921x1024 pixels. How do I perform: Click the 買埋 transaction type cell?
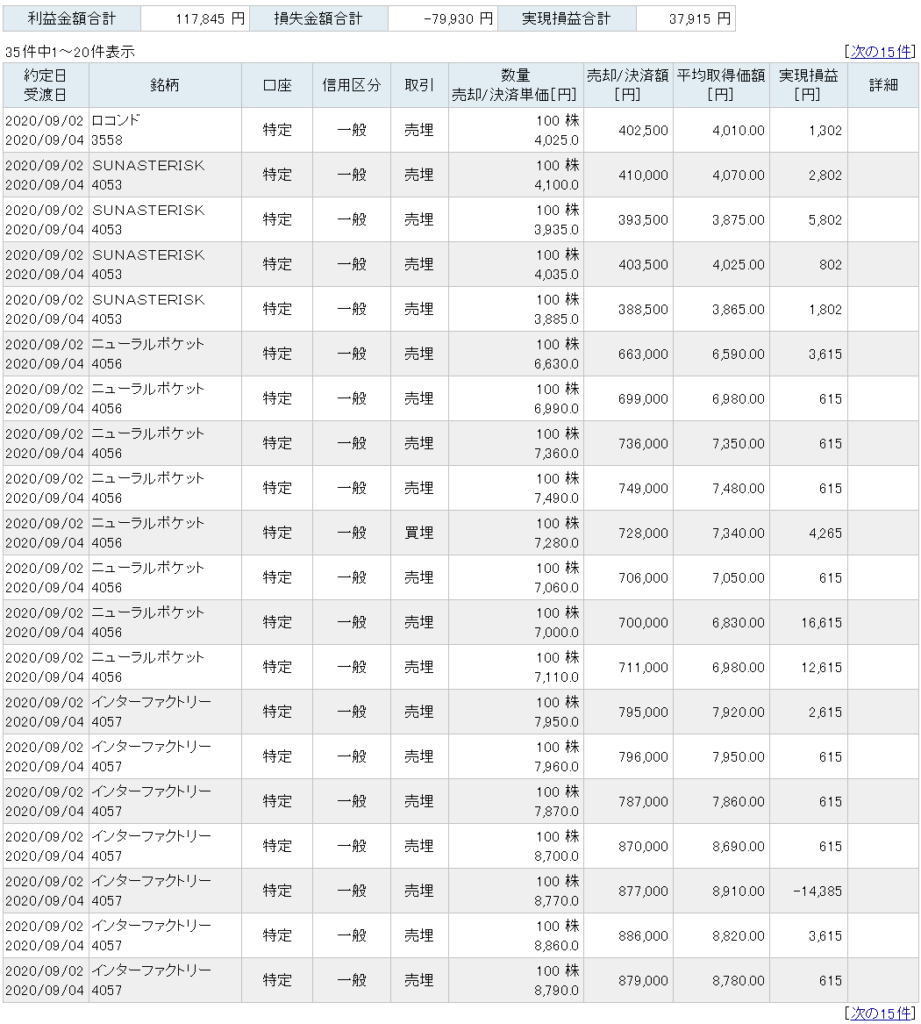tap(419, 533)
